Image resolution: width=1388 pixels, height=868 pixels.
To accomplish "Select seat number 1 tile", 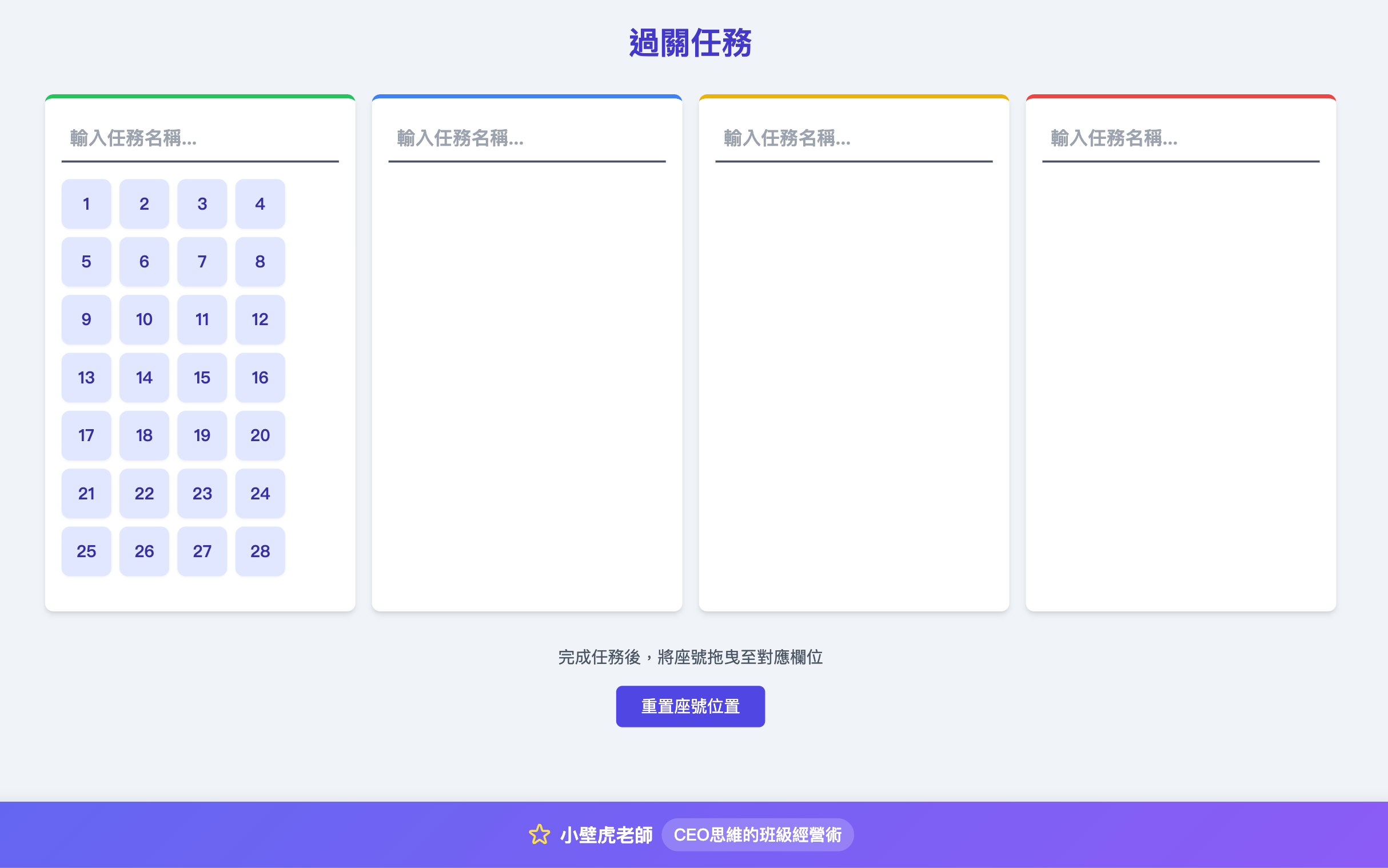I will (x=86, y=204).
